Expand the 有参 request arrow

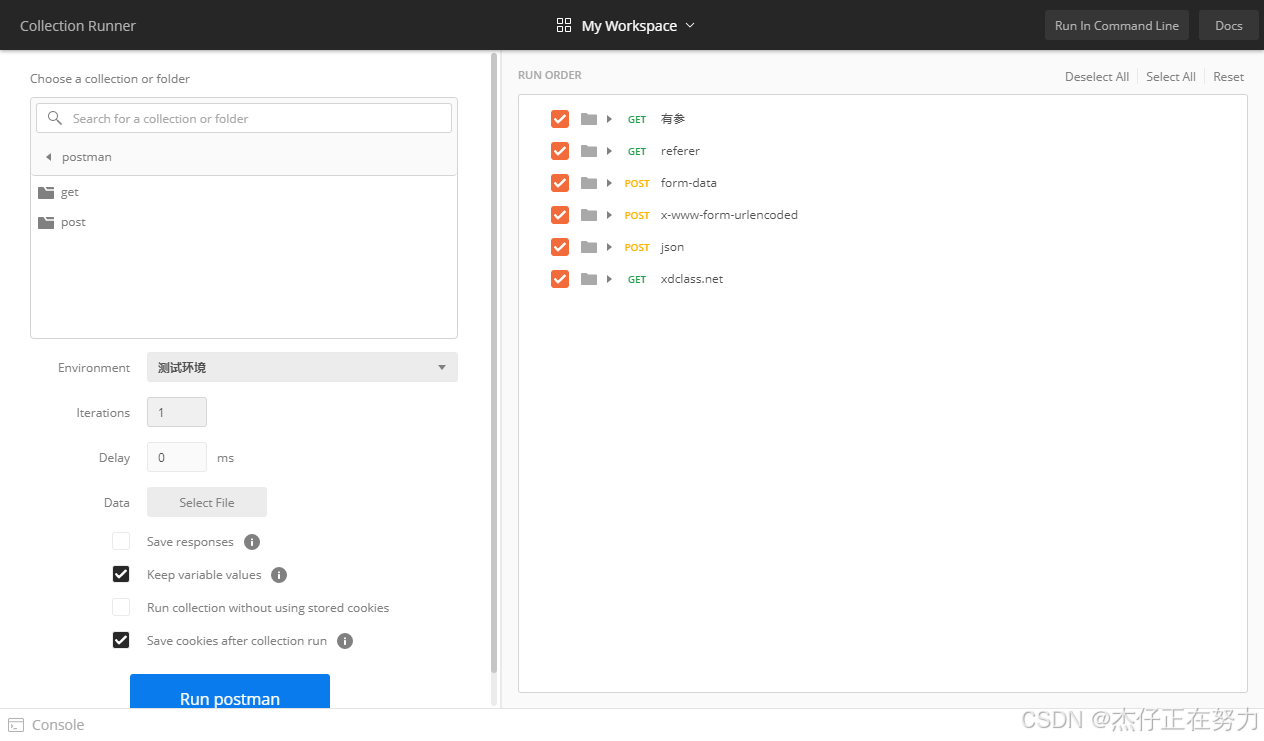[609, 119]
